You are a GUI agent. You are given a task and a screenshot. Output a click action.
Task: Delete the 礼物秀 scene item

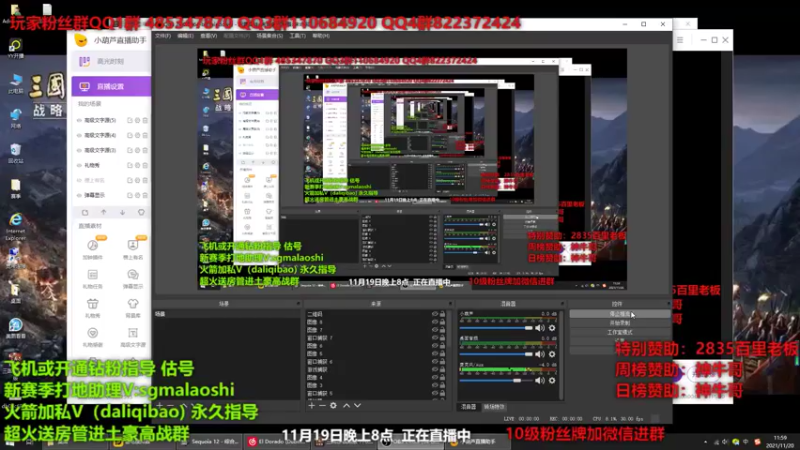[x=145, y=165]
